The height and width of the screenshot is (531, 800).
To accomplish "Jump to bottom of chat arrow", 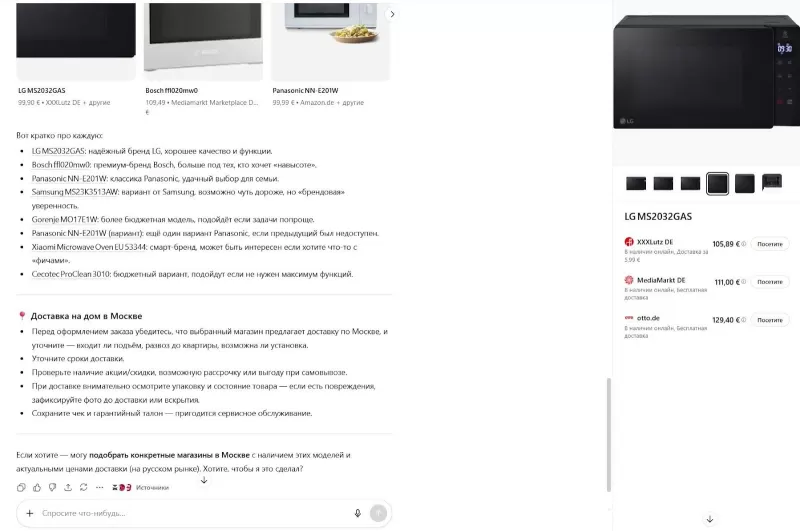I will [x=204, y=480].
